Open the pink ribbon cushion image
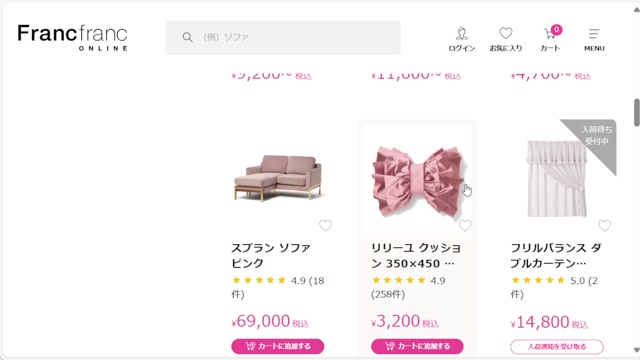640x360 pixels. 417,180
